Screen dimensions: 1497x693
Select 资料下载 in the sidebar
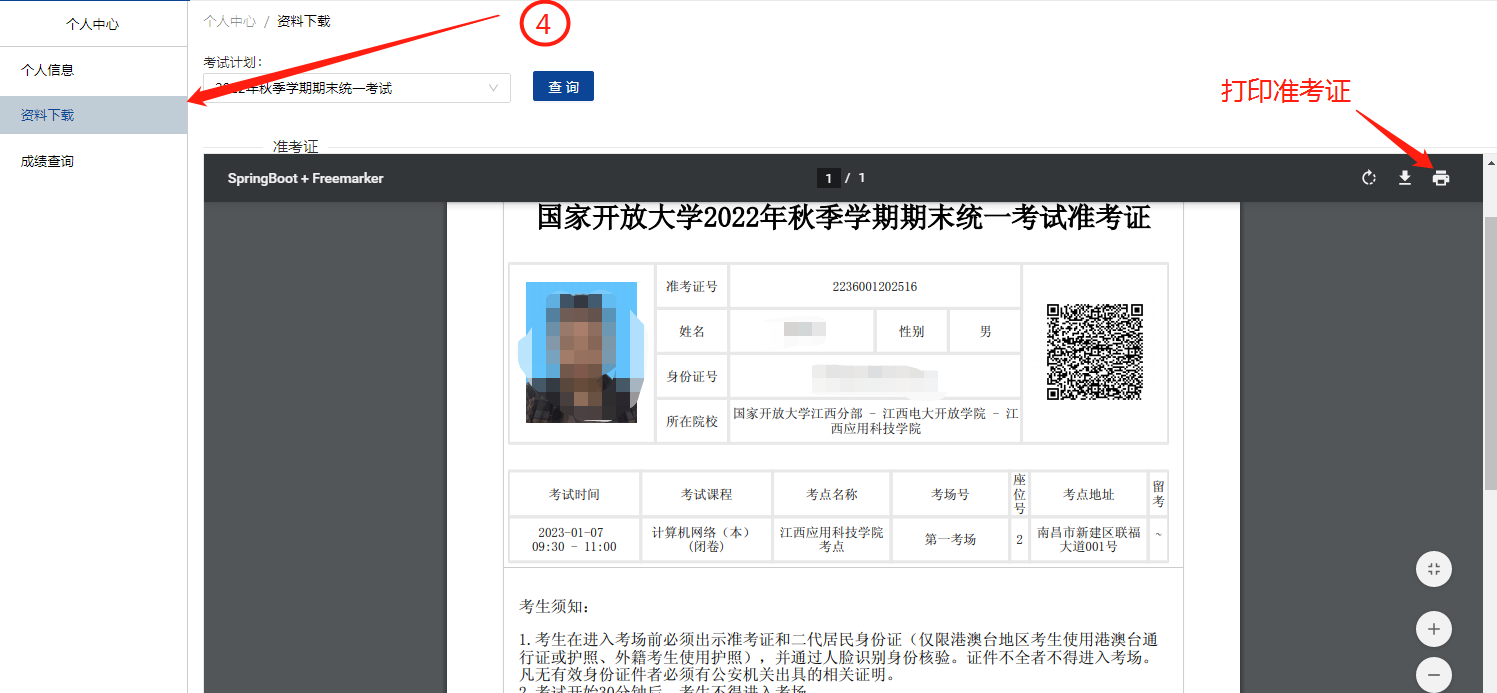[x=48, y=115]
